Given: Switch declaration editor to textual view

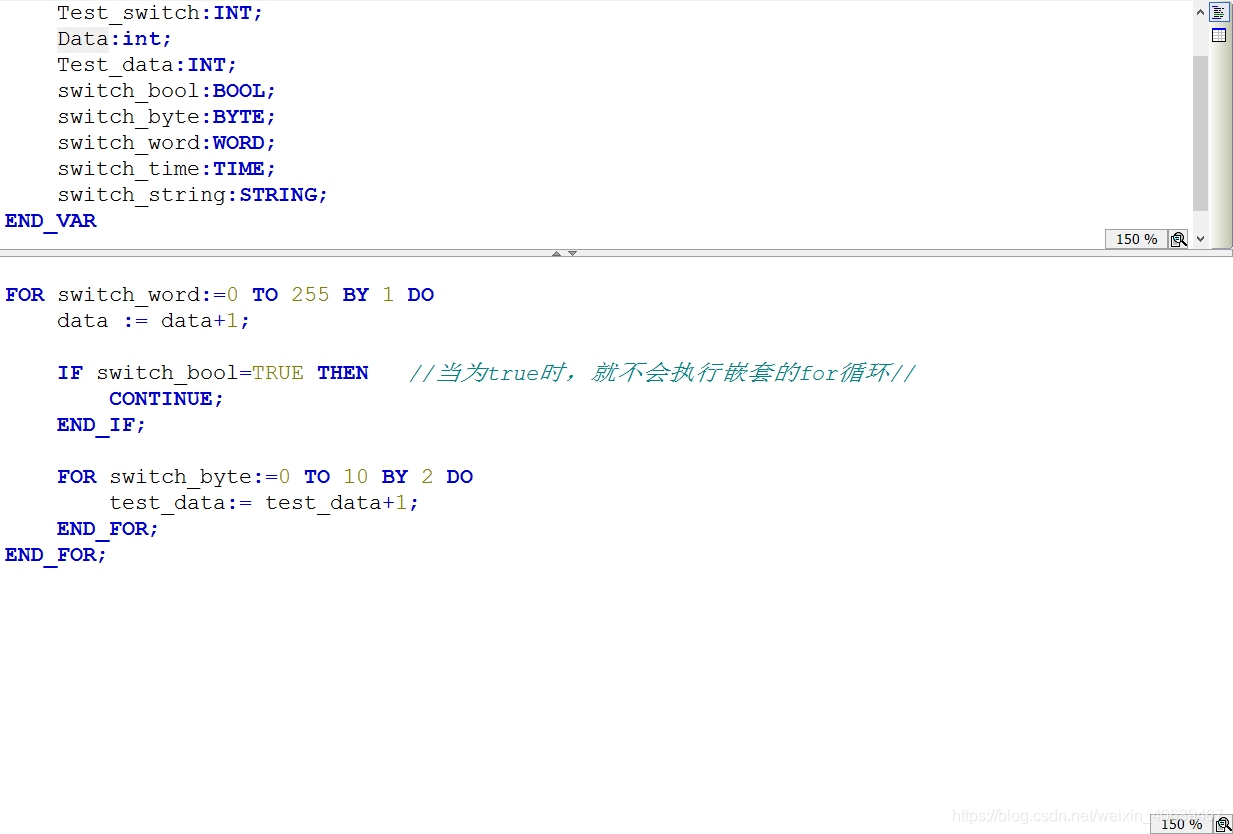Looking at the screenshot, I should click(x=1219, y=12).
